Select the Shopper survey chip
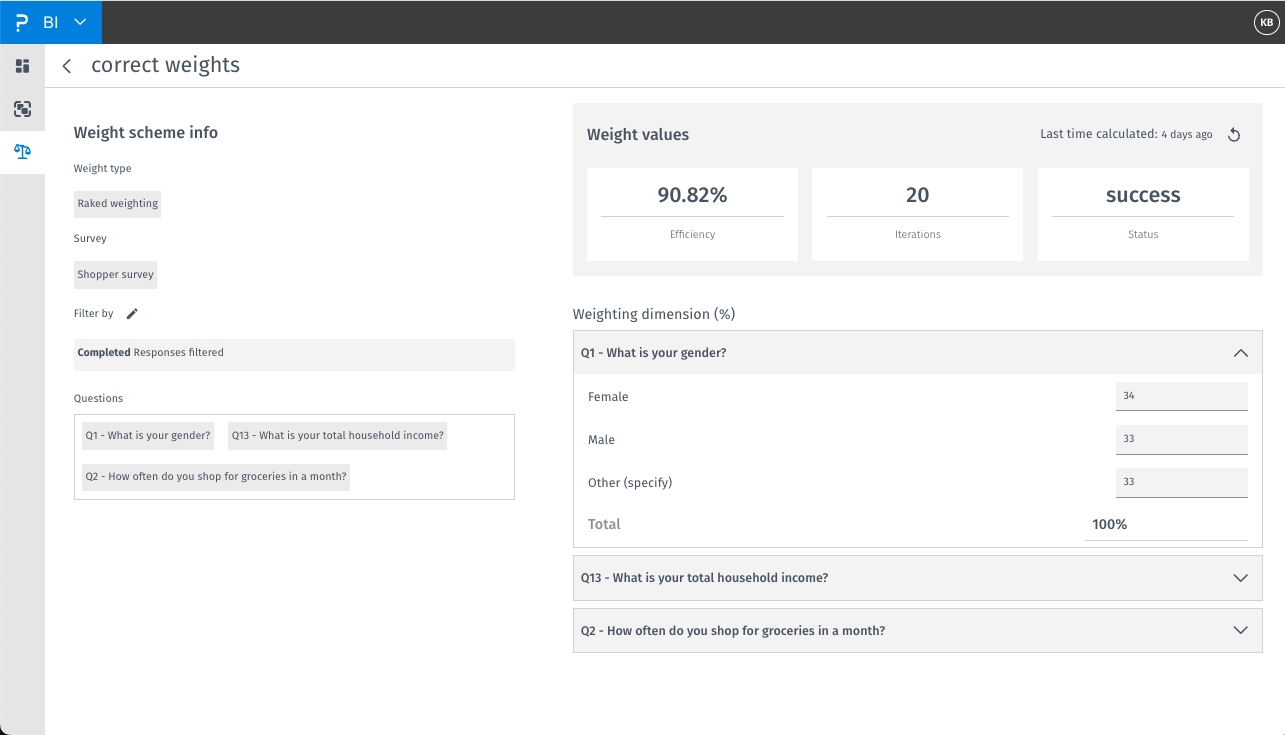This screenshot has height=735, width=1285. (x=115, y=274)
